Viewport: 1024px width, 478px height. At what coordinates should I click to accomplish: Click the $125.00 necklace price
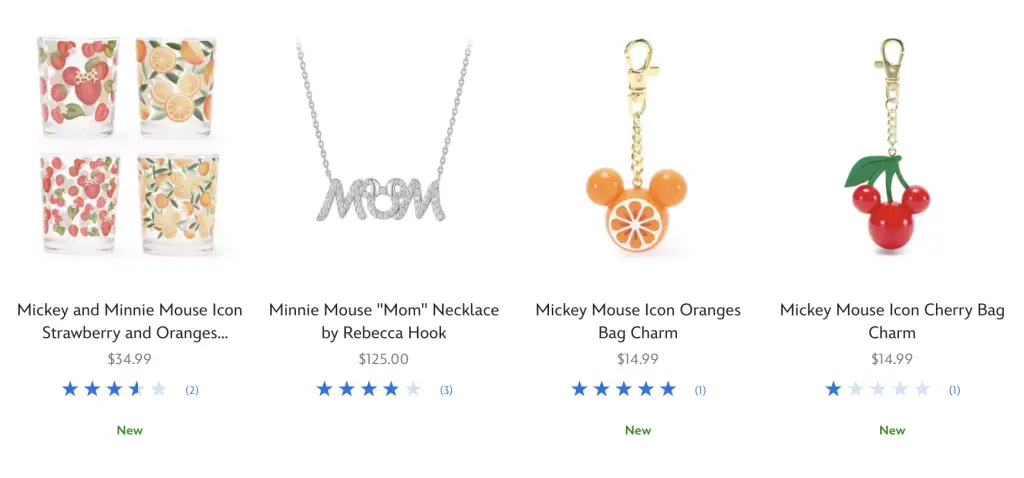coord(384,359)
